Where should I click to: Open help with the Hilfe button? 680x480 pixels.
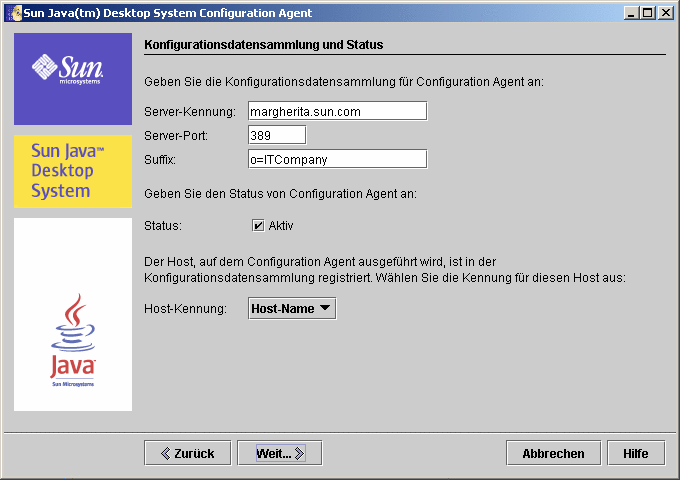point(636,453)
